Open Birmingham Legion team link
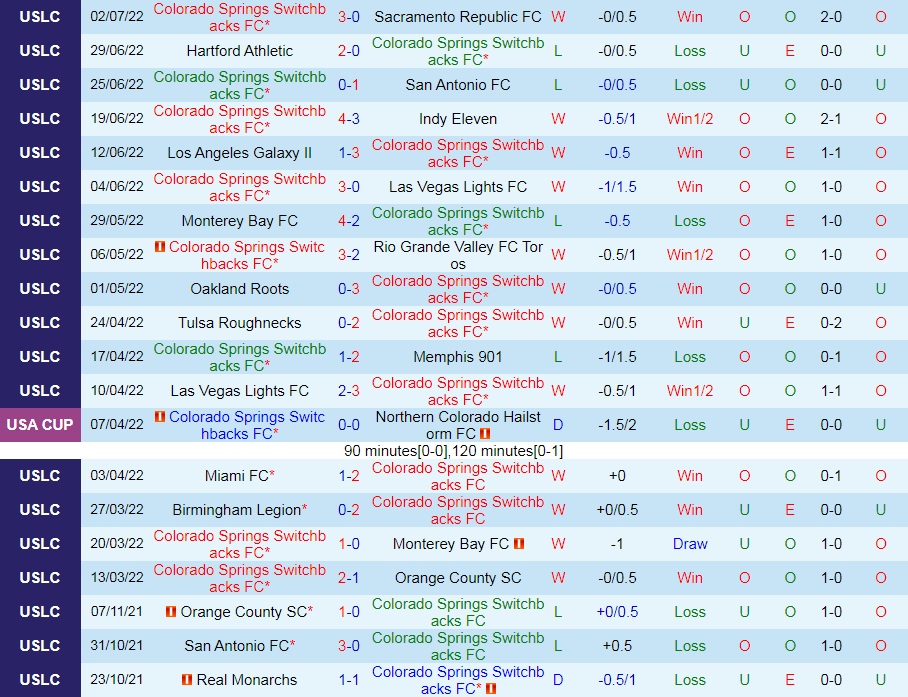This screenshot has height=697, width=908. tap(240, 510)
